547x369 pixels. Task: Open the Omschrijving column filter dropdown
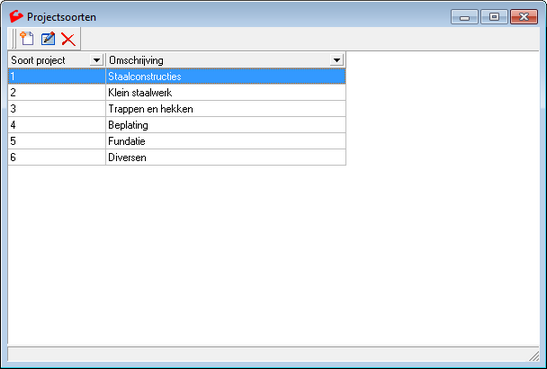click(337, 60)
